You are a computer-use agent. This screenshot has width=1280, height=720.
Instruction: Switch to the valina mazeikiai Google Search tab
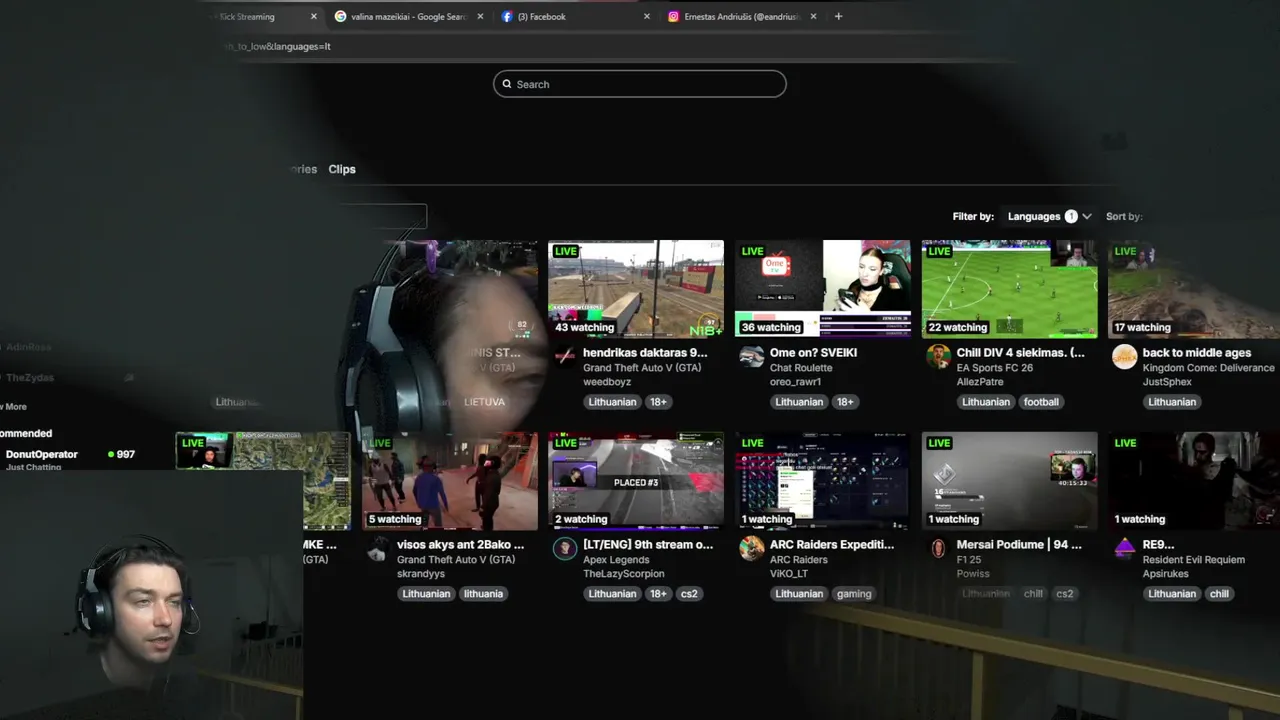coord(410,16)
